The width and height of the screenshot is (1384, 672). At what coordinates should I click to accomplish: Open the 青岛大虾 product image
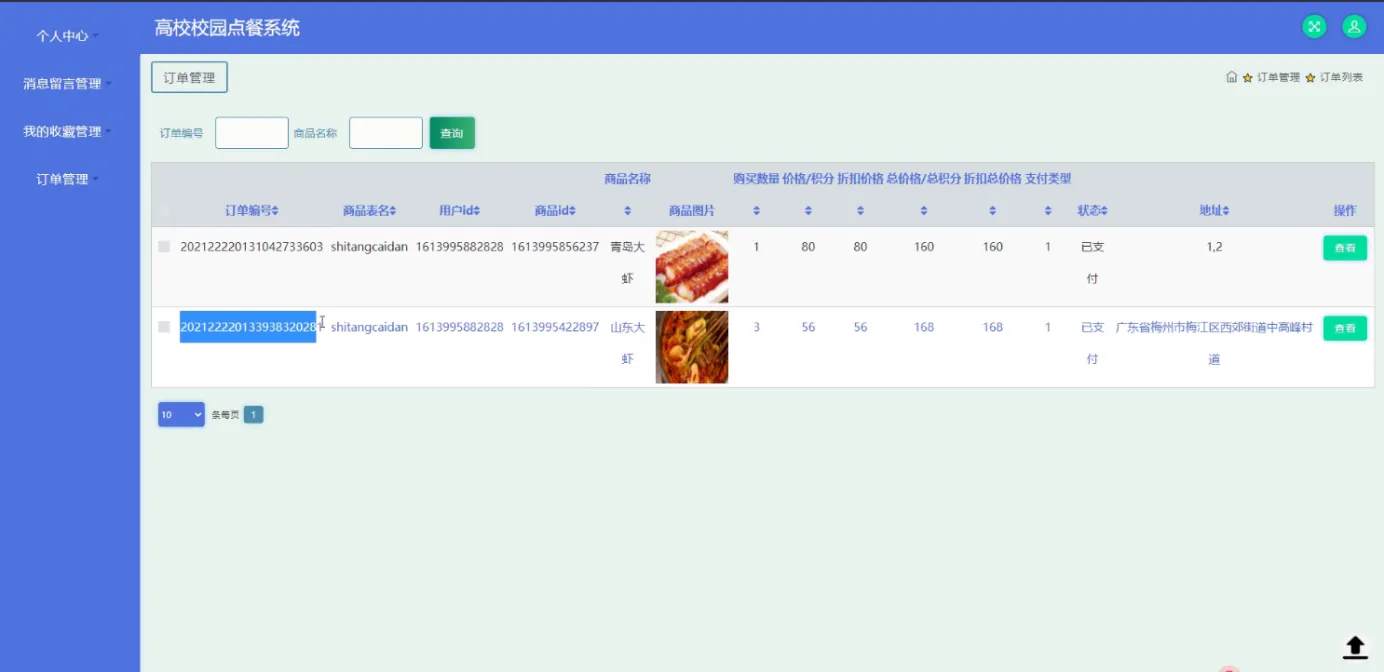pos(692,267)
